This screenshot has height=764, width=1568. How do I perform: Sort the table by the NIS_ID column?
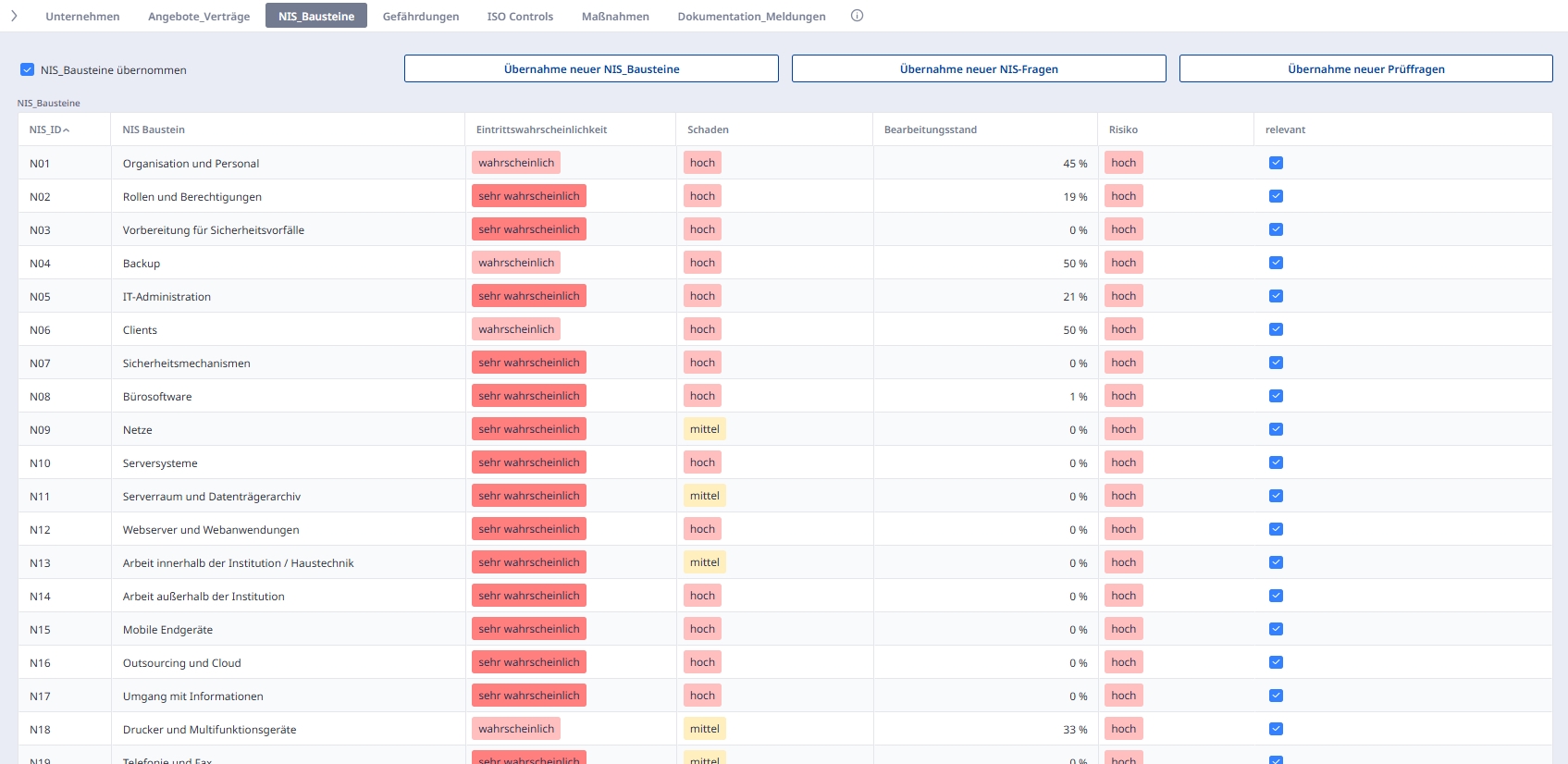point(49,129)
